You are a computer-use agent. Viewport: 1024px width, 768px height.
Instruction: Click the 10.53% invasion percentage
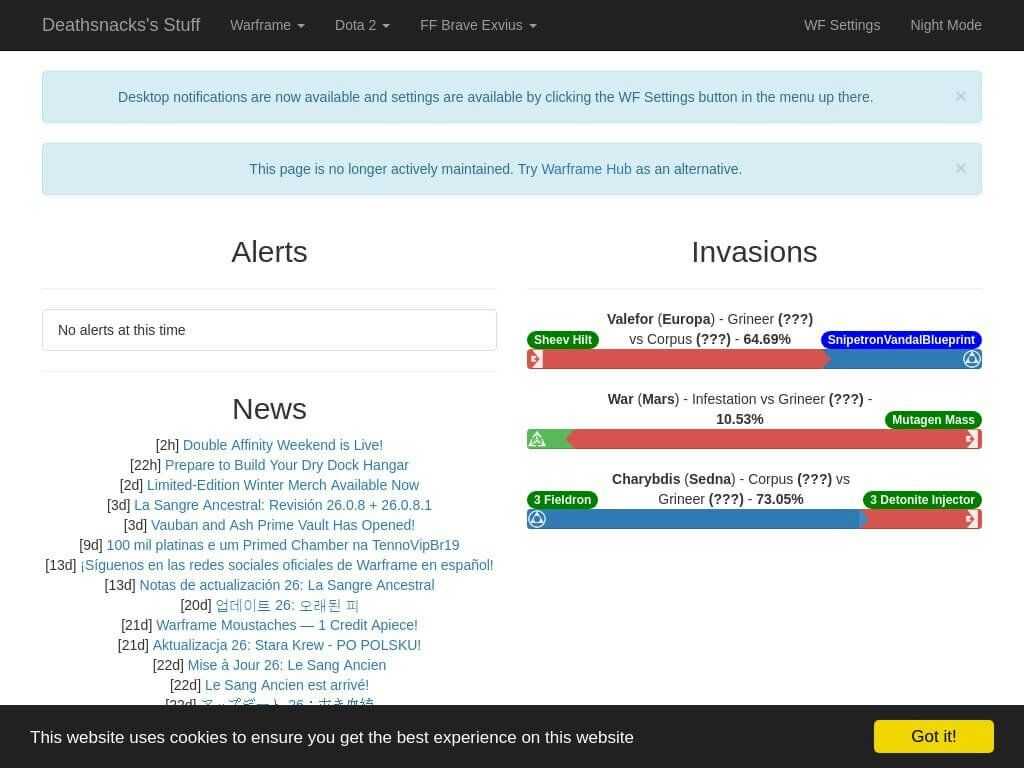tap(739, 419)
